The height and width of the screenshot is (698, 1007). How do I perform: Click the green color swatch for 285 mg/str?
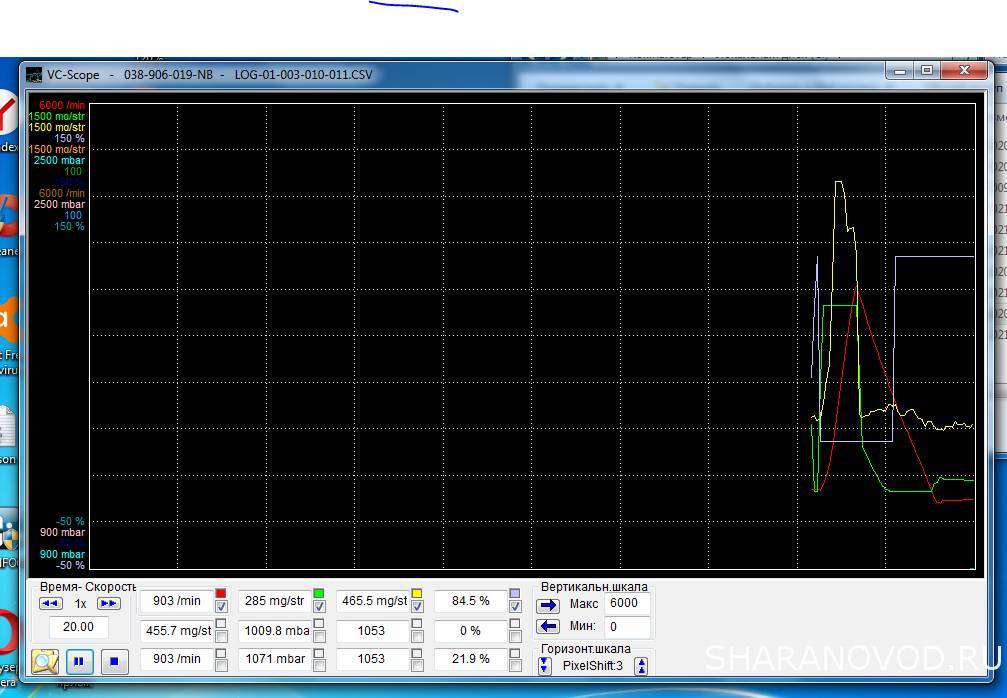coord(319,594)
